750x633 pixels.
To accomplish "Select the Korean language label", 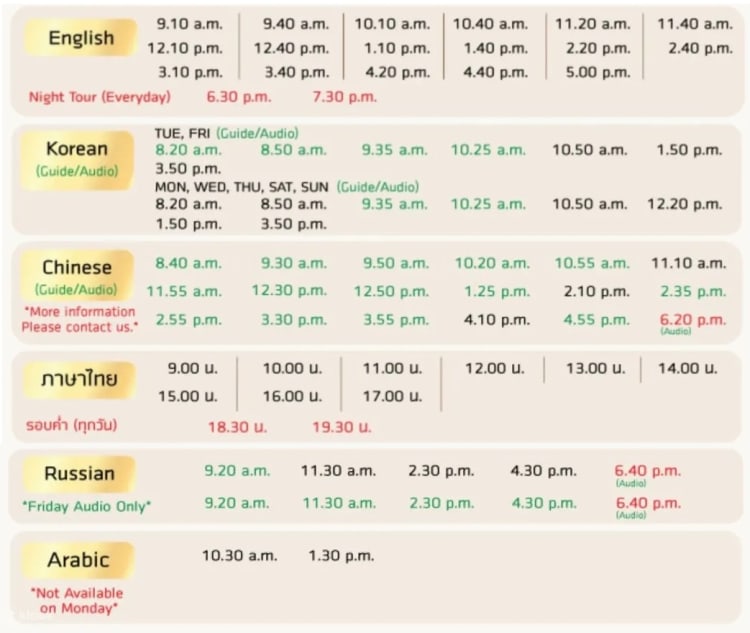I will (77, 149).
